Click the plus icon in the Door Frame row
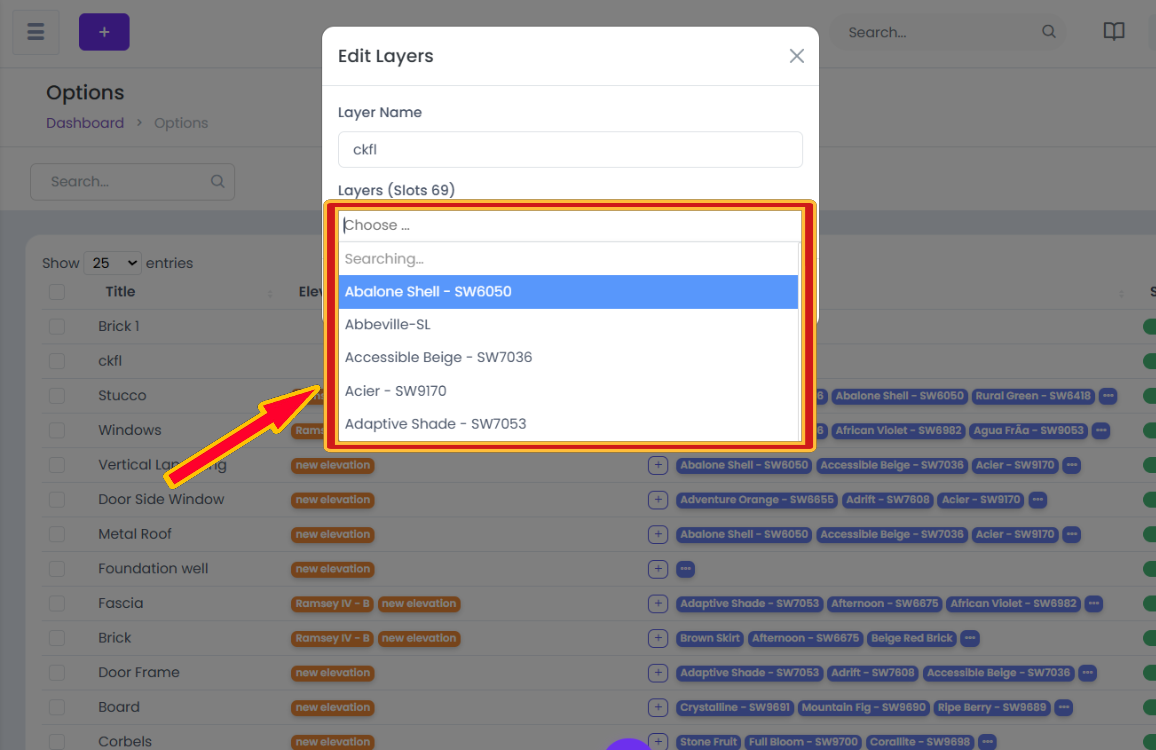 click(x=658, y=673)
